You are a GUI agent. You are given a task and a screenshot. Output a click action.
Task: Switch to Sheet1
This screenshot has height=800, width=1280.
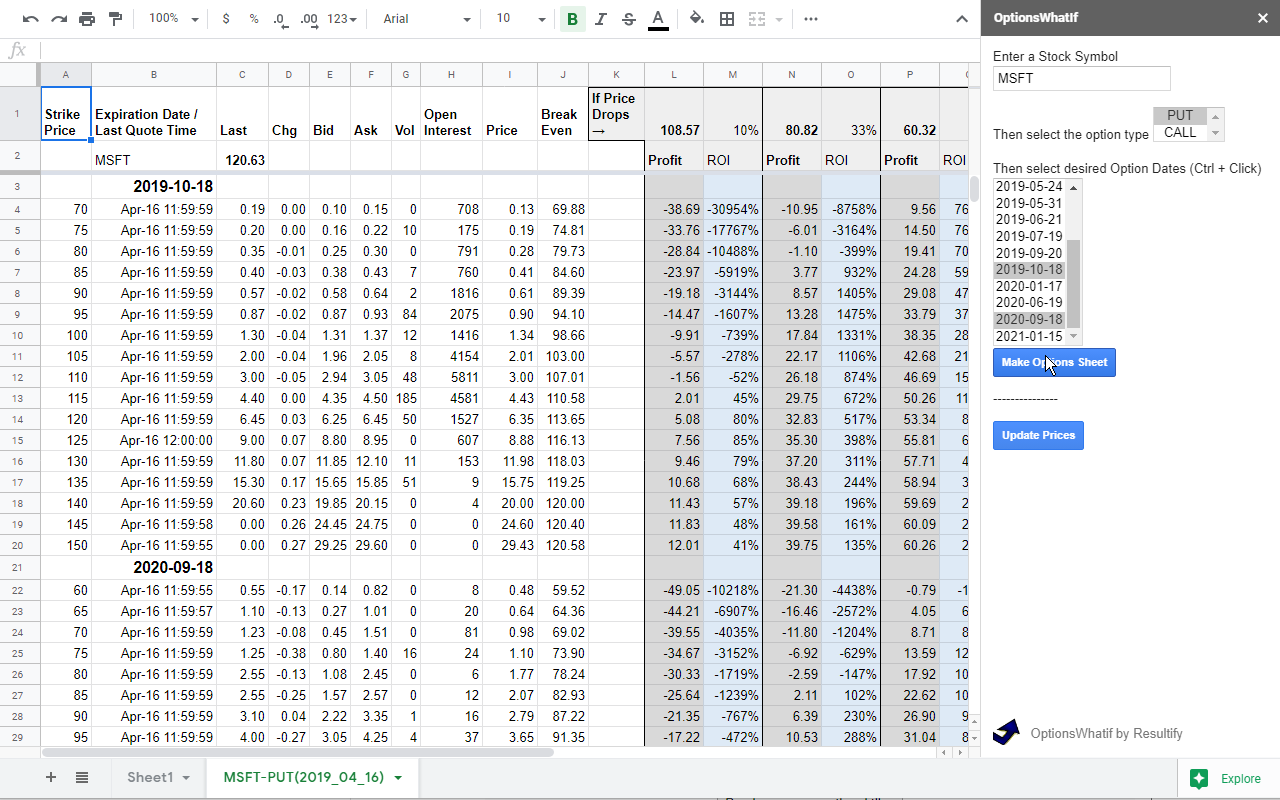pos(152,777)
